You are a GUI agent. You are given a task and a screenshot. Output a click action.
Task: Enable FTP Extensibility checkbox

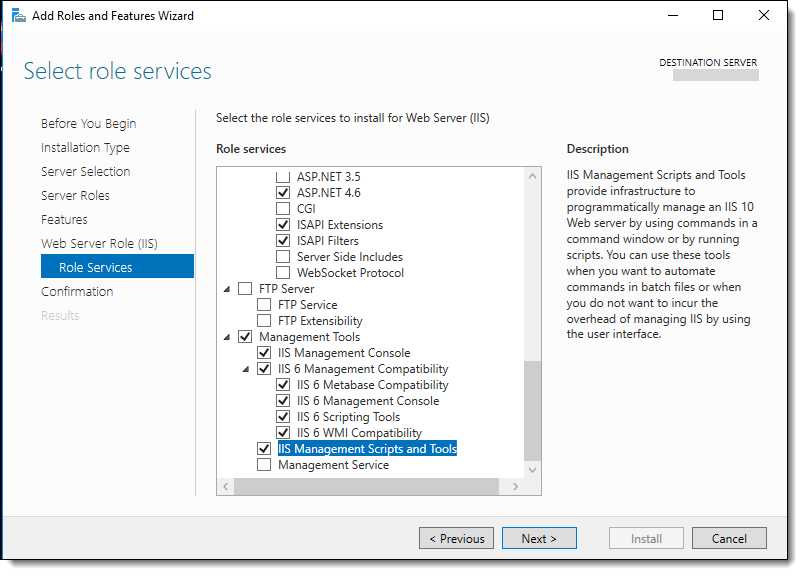pyautogui.click(x=264, y=321)
